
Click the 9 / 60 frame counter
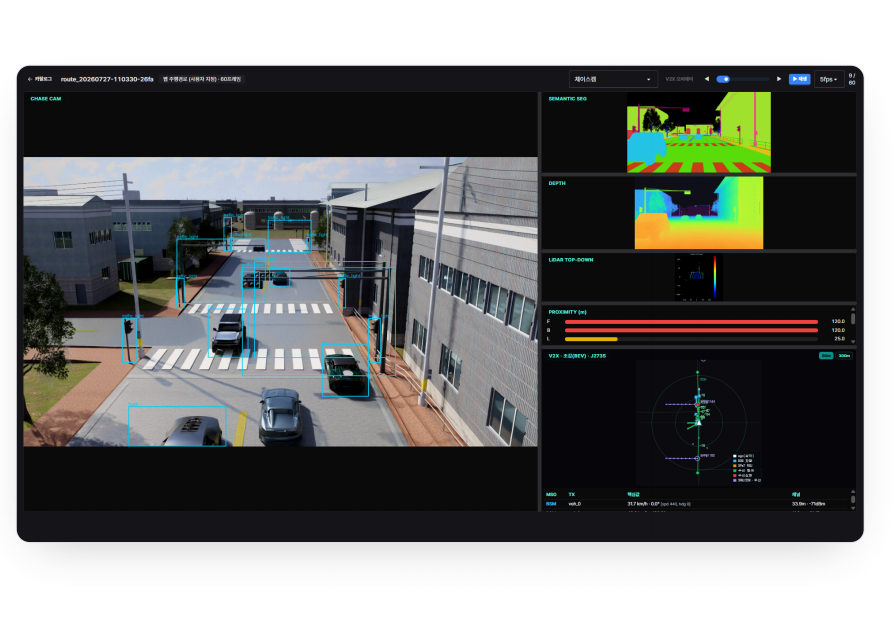[852, 79]
